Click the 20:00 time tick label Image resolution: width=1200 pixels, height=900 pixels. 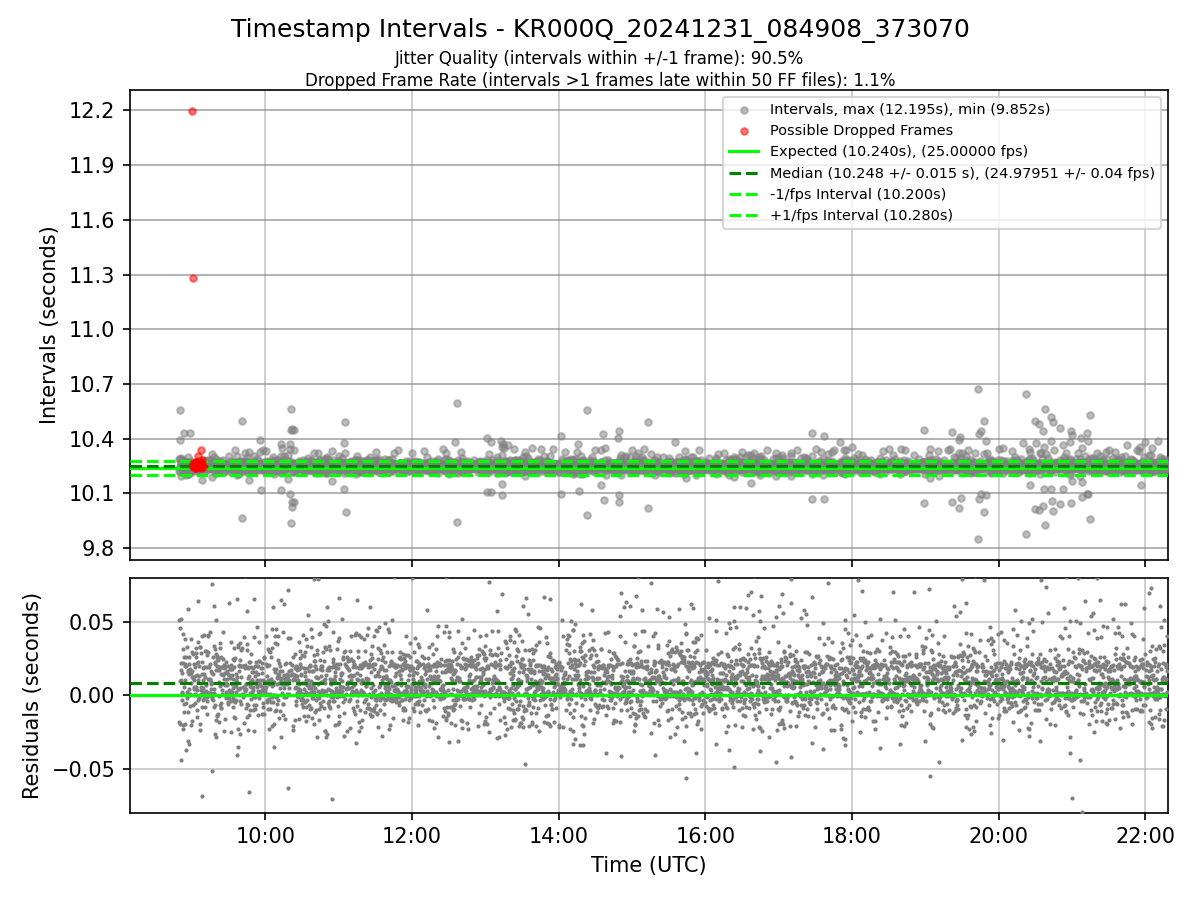999,835
